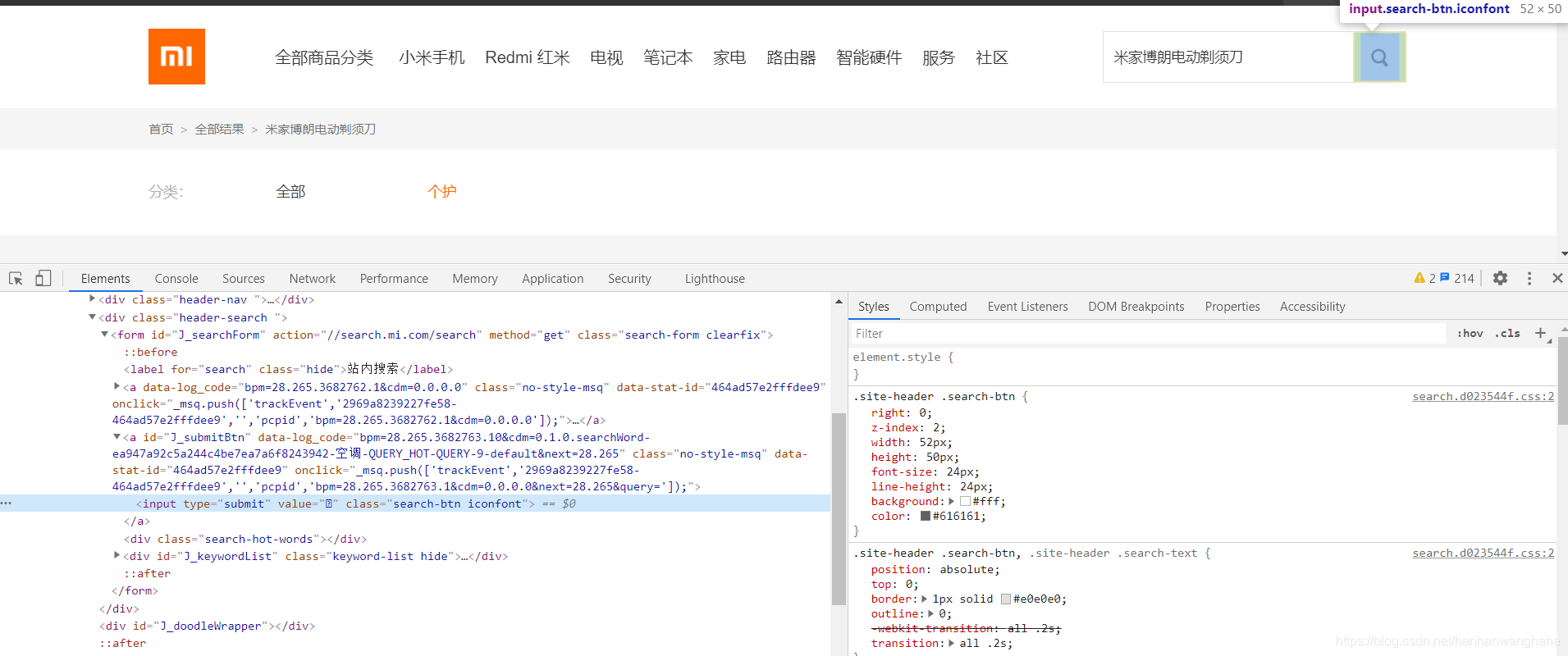Screen dimensions: 1568x656
Task: Expand the outline shorthand triangle
Action: tap(931, 613)
